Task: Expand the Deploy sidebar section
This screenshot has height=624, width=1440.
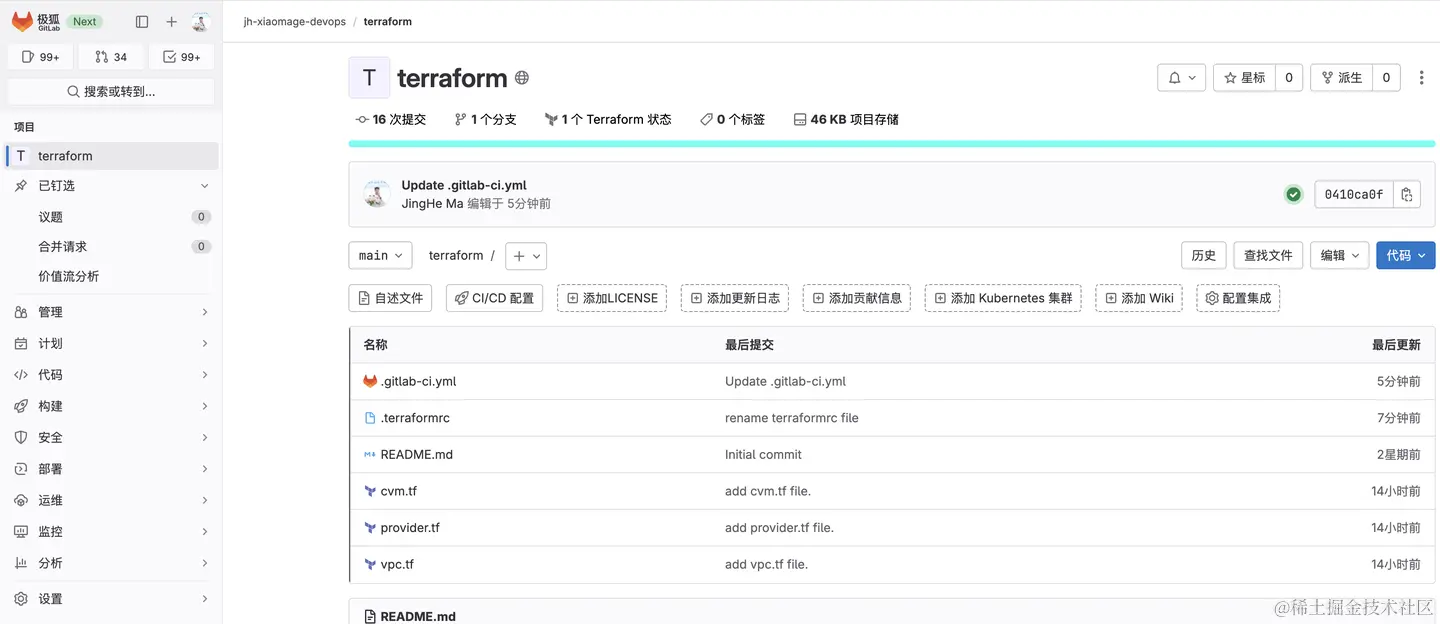Action: pyautogui.click(x=111, y=469)
